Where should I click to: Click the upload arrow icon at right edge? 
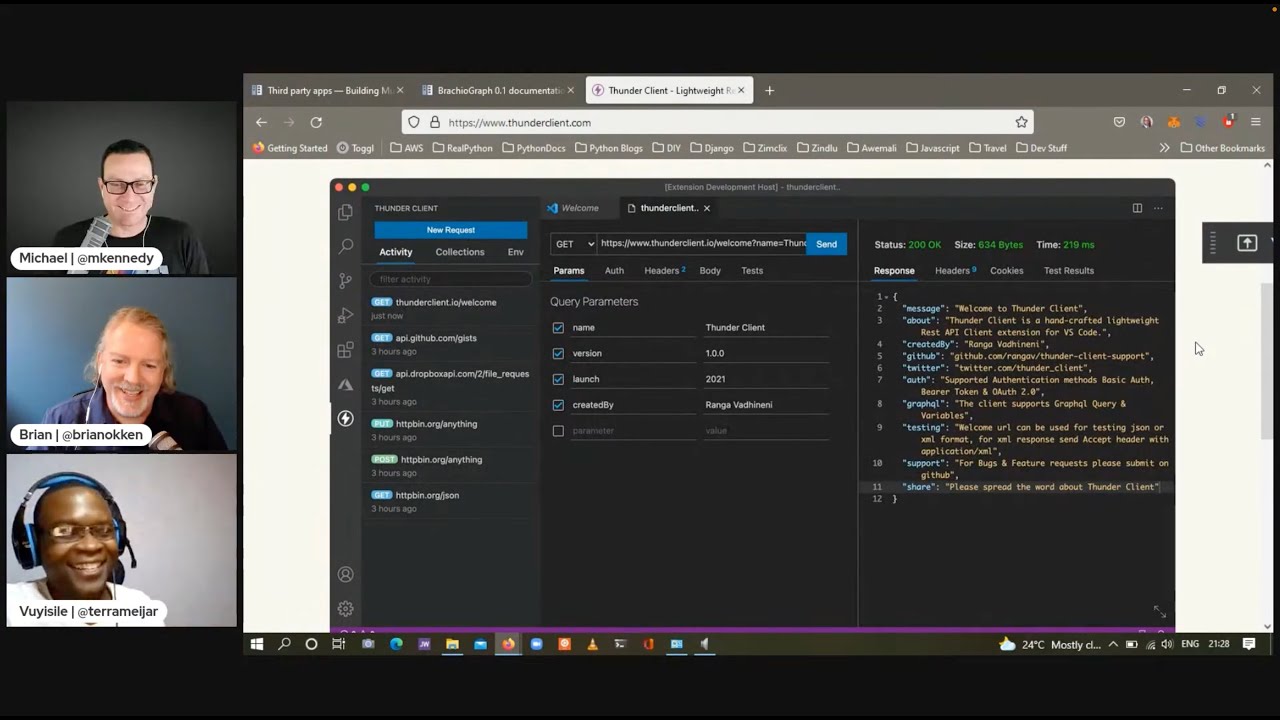tap(1247, 243)
